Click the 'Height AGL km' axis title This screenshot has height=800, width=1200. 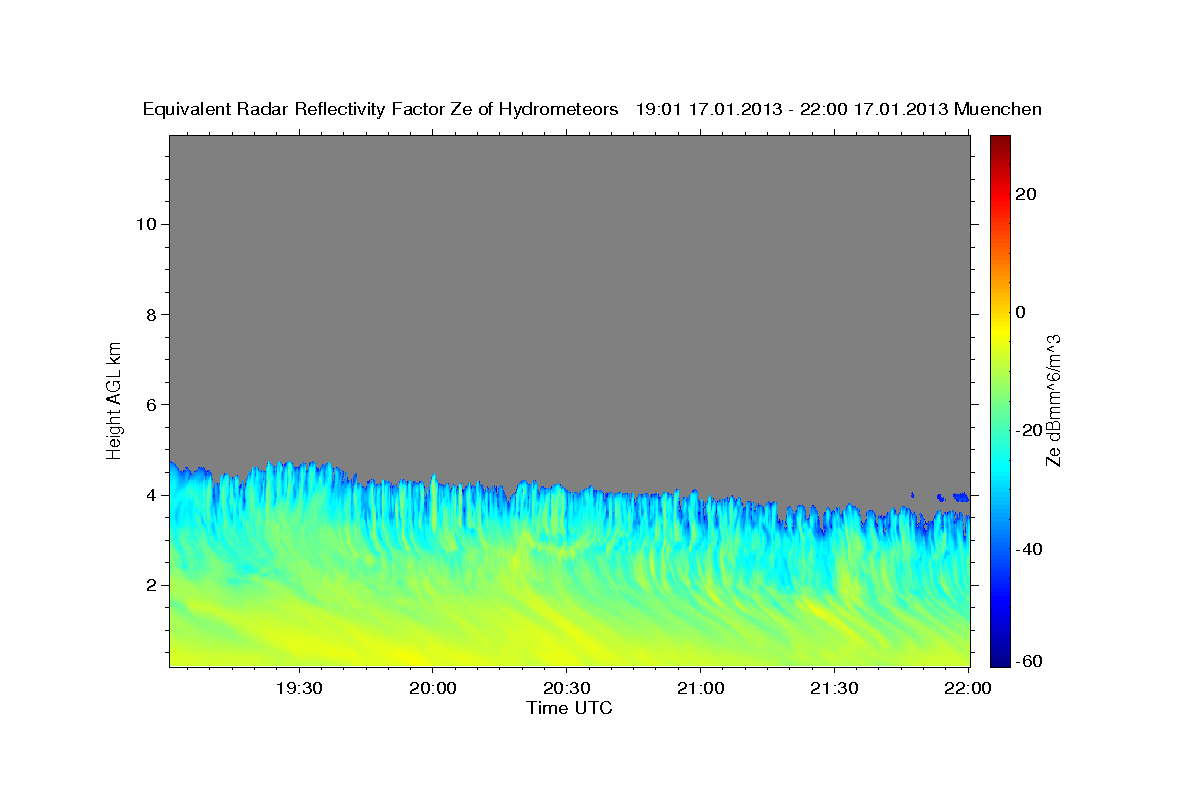115,399
